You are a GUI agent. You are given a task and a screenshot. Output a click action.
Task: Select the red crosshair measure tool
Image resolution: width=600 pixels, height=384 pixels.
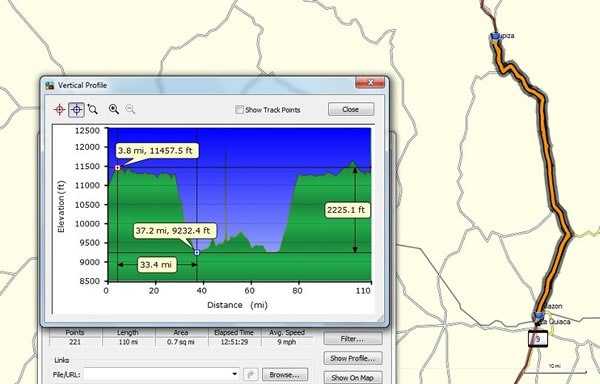pyautogui.click(x=60, y=110)
